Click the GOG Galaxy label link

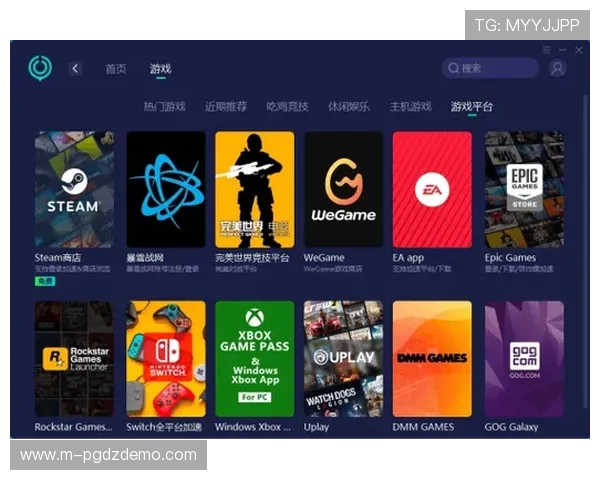[x=511, y=427]
